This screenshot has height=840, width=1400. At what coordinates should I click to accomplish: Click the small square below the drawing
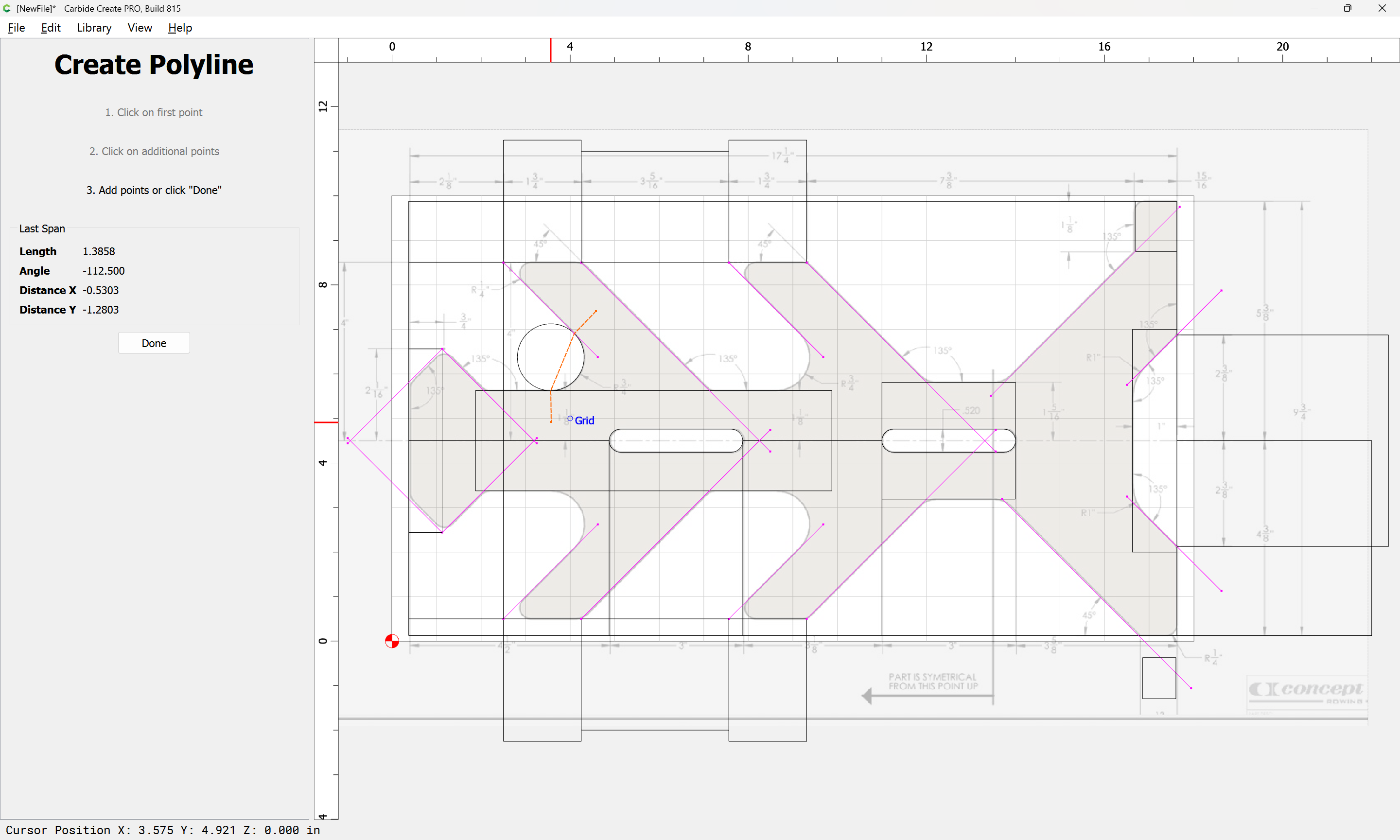(x=1159, y=678)
